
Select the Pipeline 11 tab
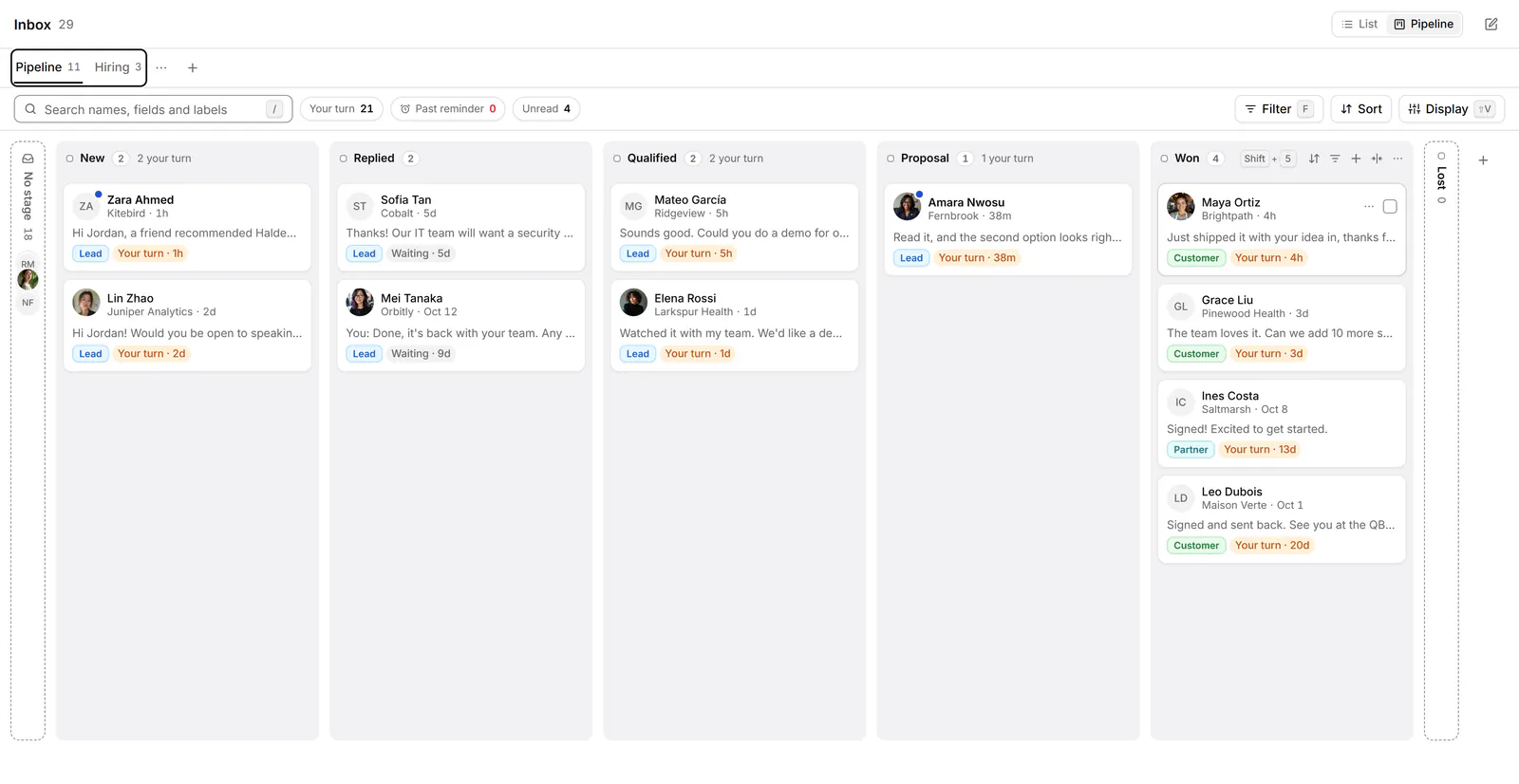(x=47, y=67)
